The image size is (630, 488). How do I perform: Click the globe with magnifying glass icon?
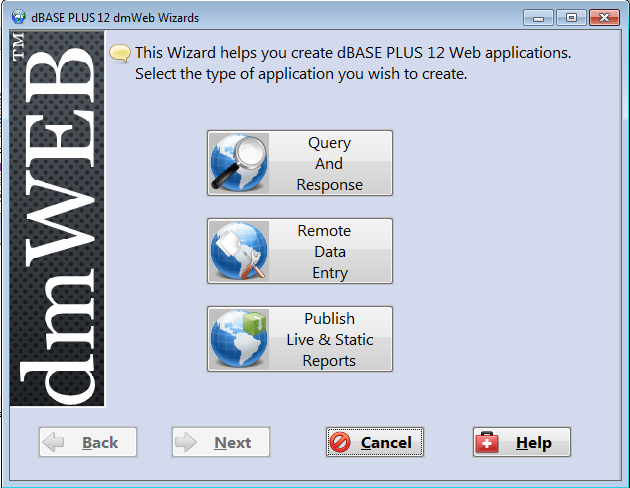239,163
